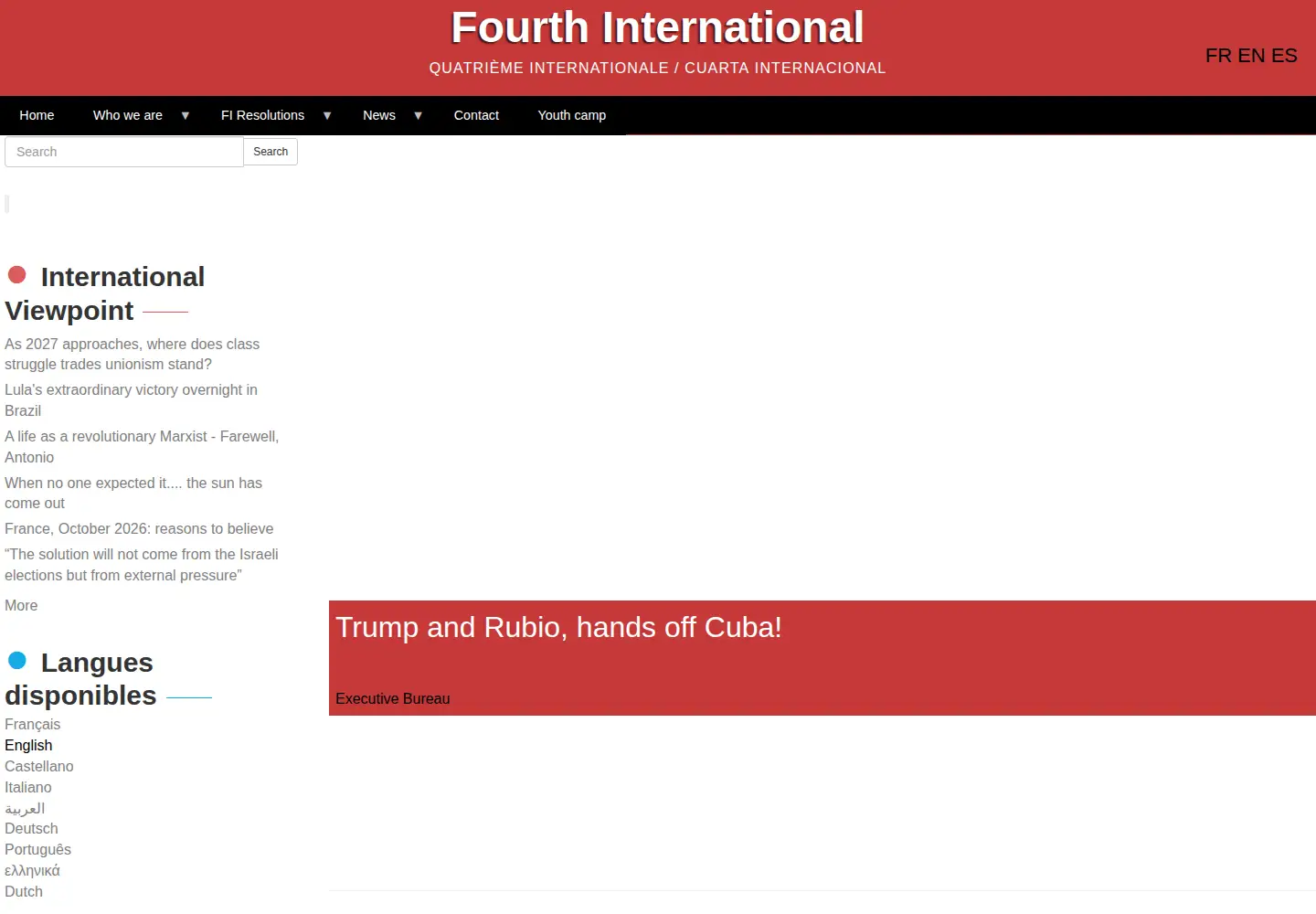Read 'As 2027 approaches' trade unionism article
Image resolution: width=1316 pixels, height=914 pixels.
click(x=133, y=354)
